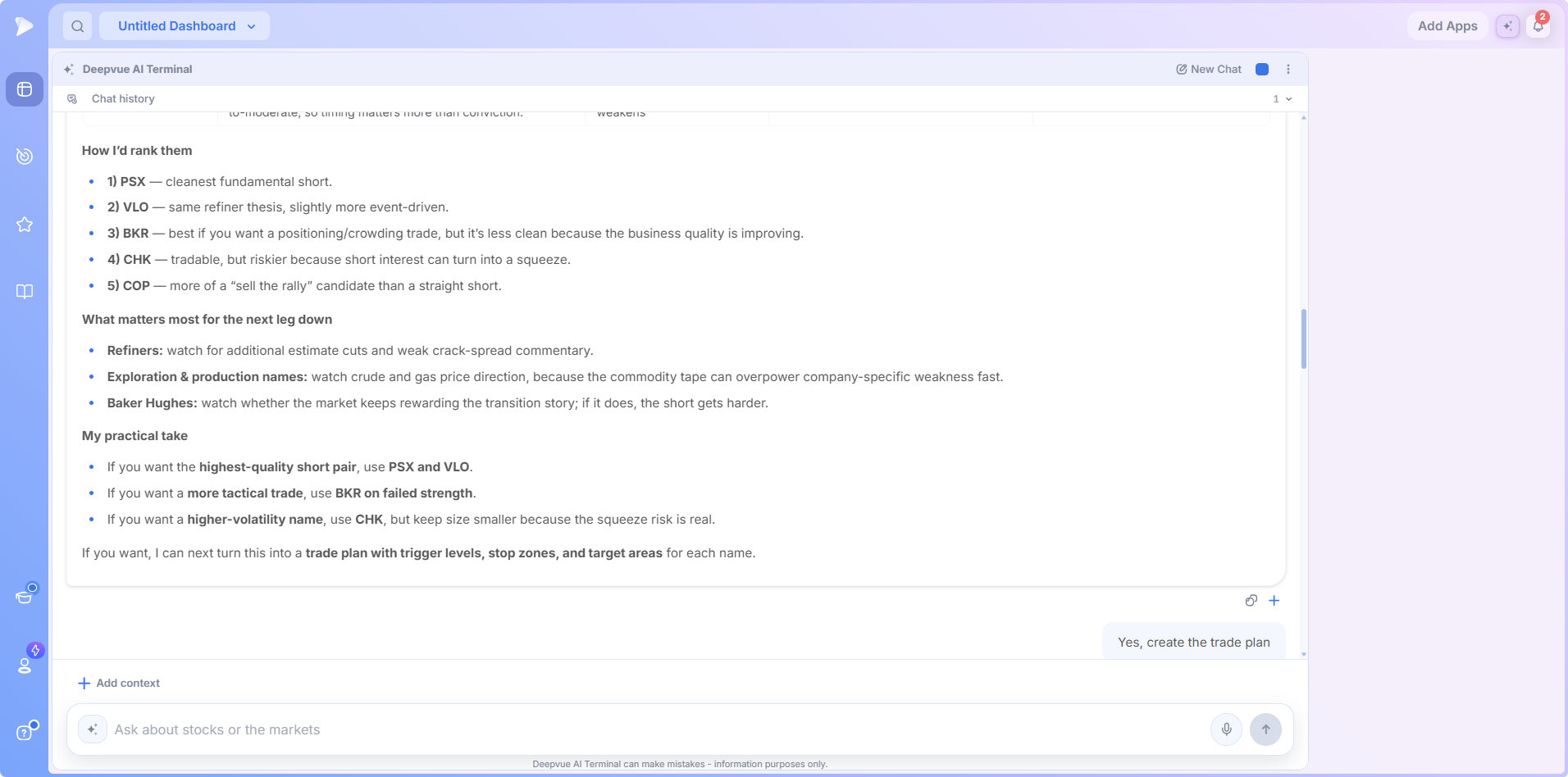Click the '3) BKR' ranking line
This screenshot has width=1568, height=777.
tap(455, 234)
